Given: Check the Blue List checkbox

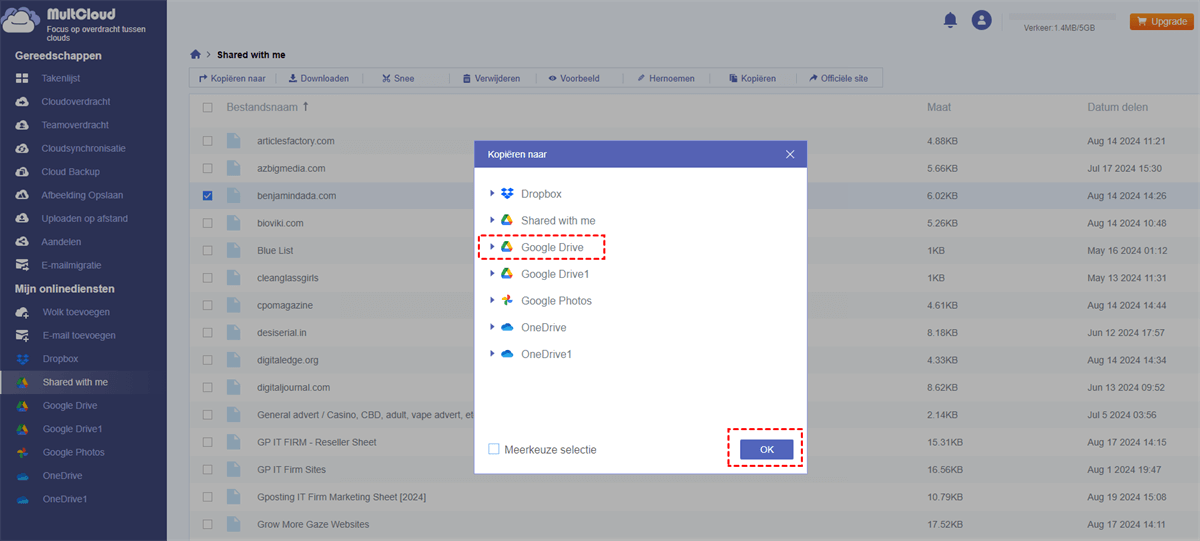Looking at the screenshot, I should click(x=207, y=250).
